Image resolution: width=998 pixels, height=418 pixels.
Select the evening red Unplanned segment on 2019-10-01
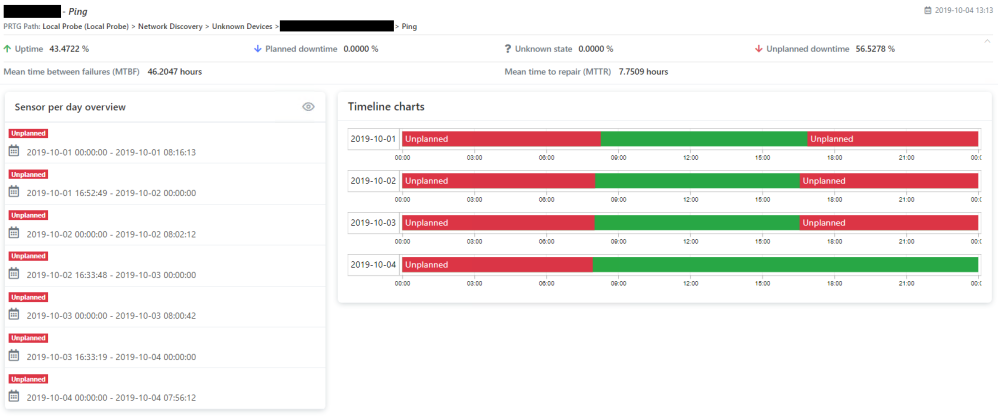click(892, 139)
